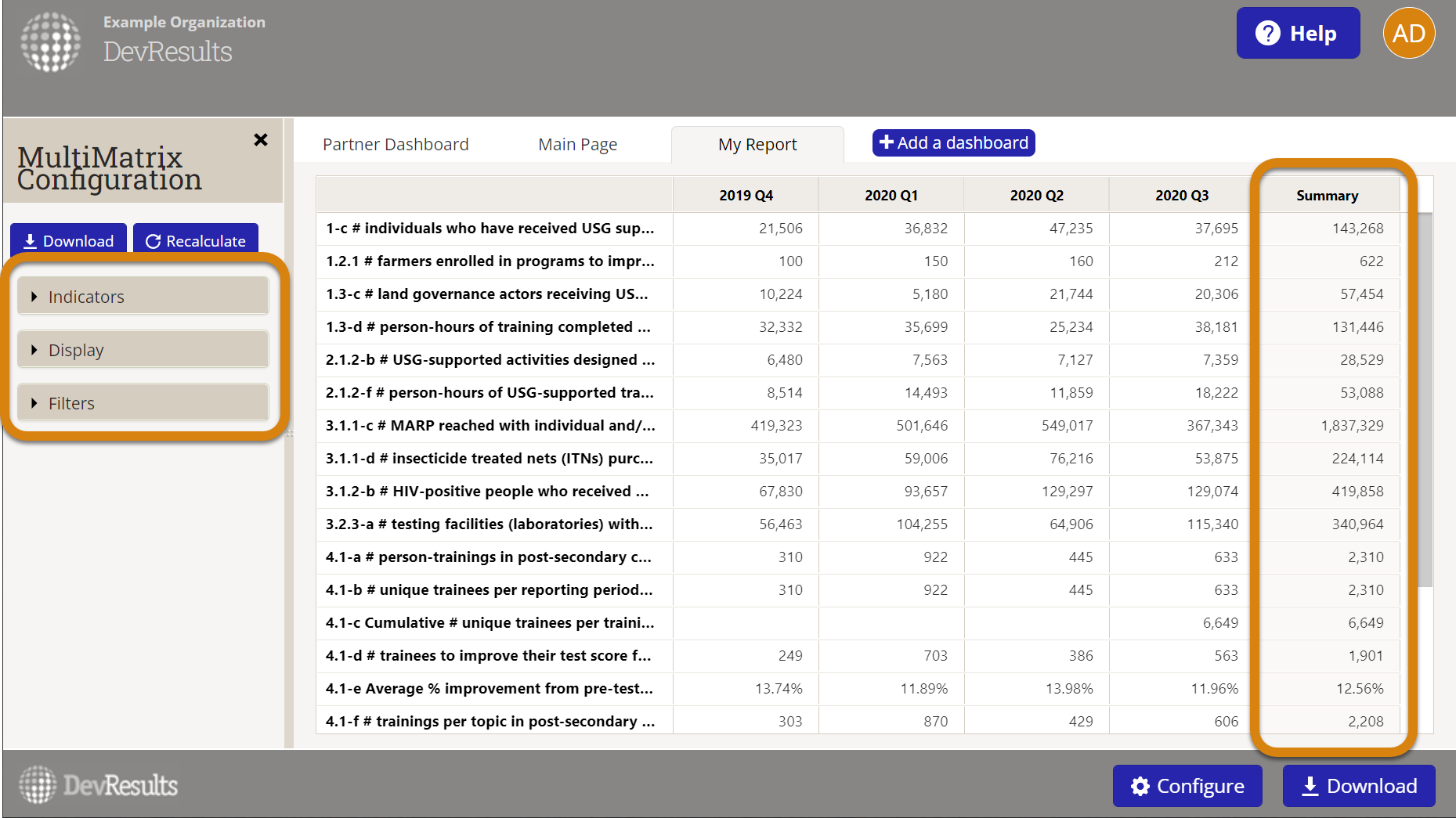Click the 2020 Q2 value 129,297
1456x818 pixels.
(x=1068, y=492)
